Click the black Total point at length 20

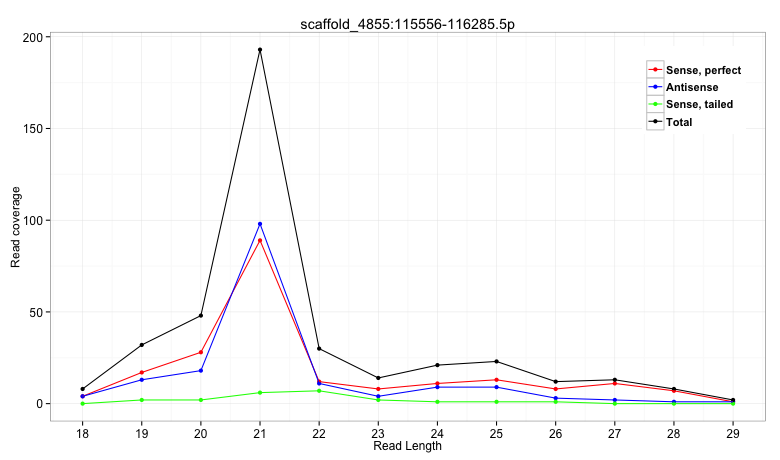[x=201, y=316]
